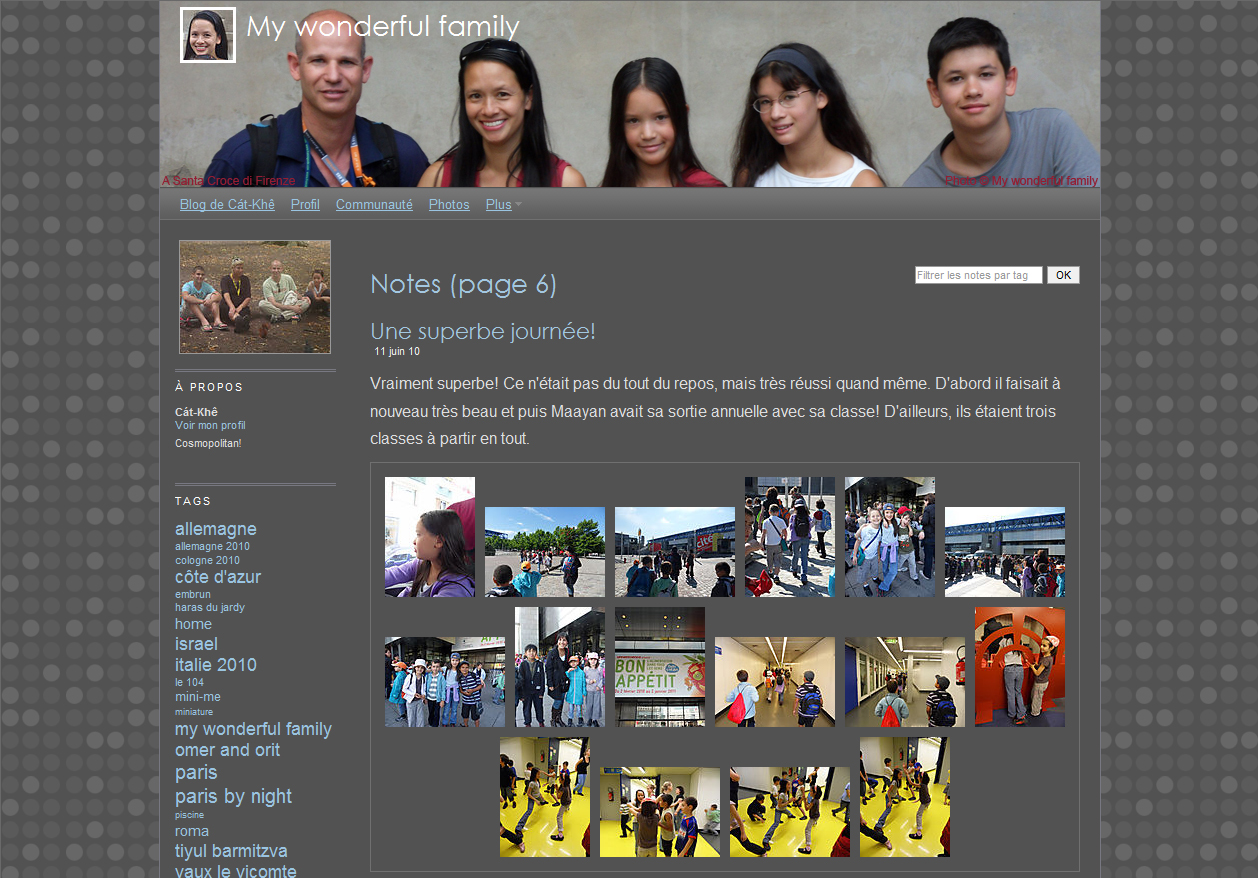Image resolution: width=1258 pixels, height=878 pixels.
Task: Go to the Profil page
Action: coord(305,205)
